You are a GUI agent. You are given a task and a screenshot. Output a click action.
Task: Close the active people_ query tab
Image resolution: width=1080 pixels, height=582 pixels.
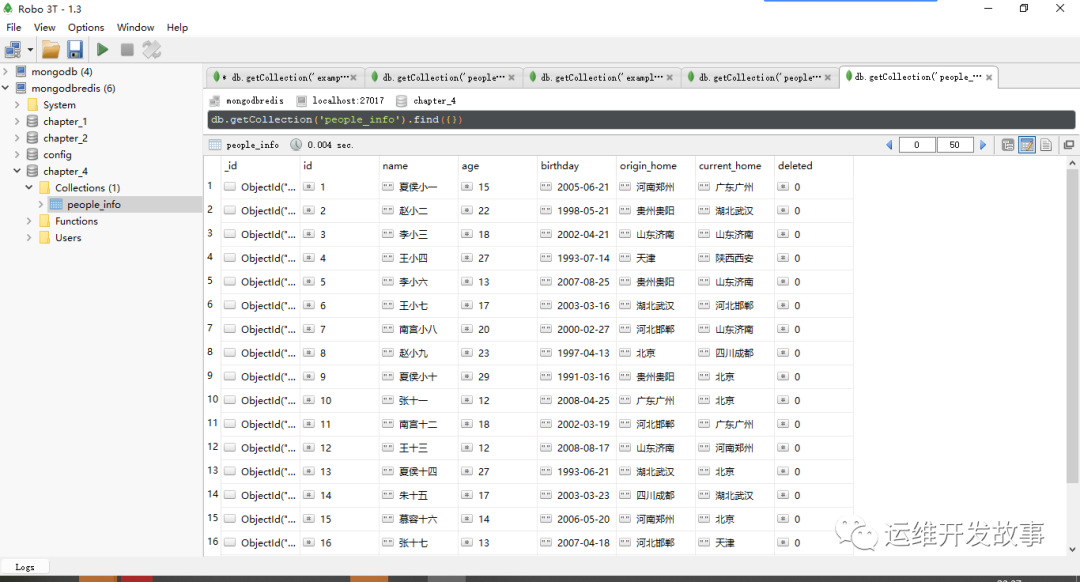click(x=989, y=77)
